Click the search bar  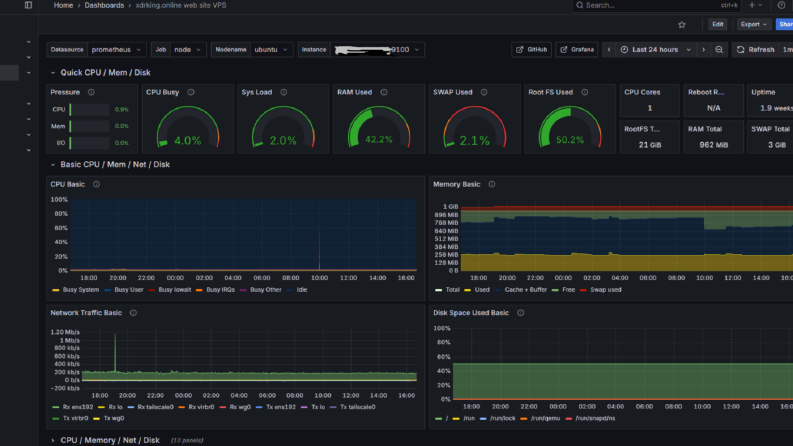click(656, 5)
